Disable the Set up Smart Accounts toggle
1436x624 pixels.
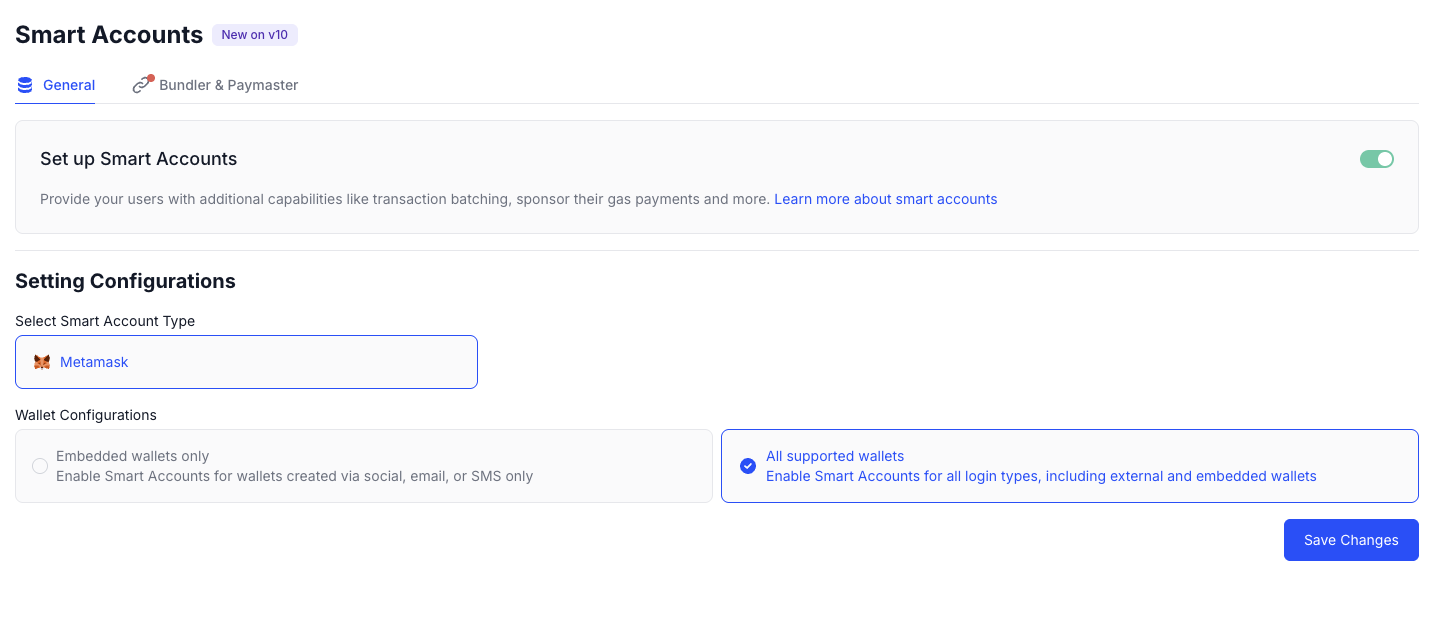click(x=1377, y=158)
